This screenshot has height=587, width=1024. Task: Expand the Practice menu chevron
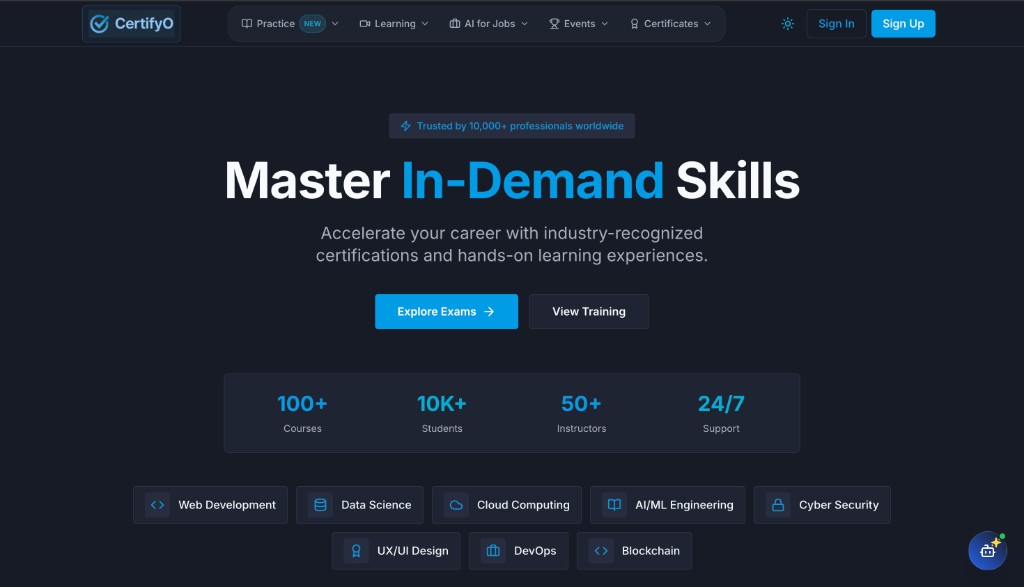[x=335, y=24]
